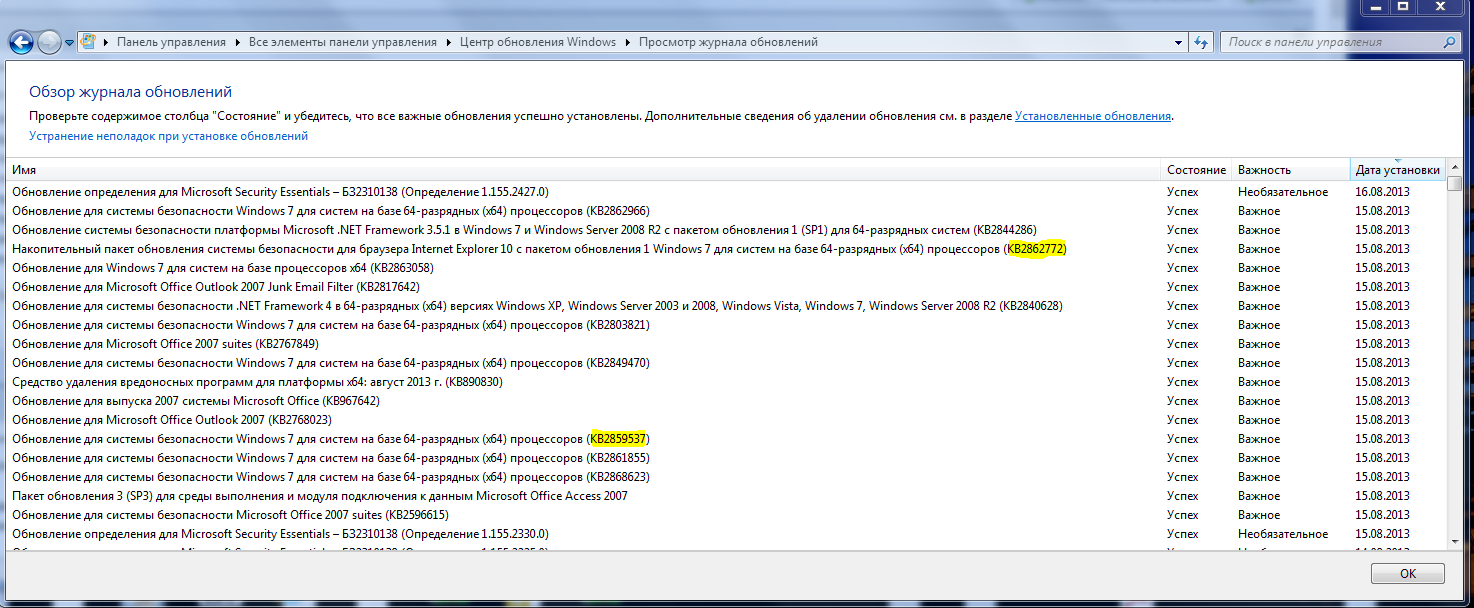Select security update row KB2868623
1474x608 pixels.
pyautogui.click(x=727, y=477)
